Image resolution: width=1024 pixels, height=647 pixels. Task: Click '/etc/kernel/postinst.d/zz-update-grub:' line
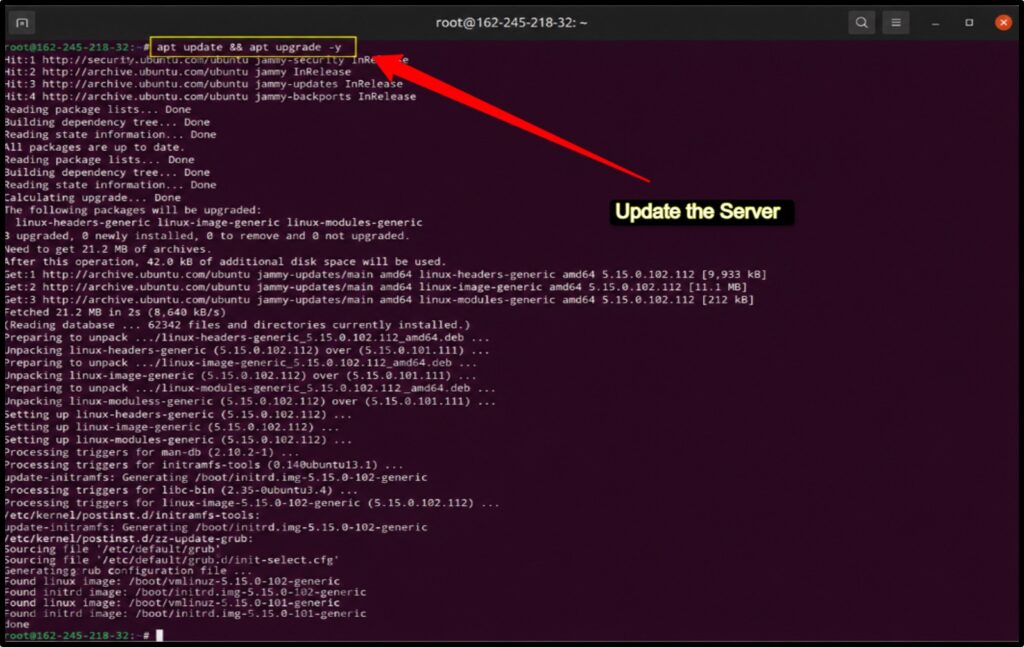click(x=129, y=539)
